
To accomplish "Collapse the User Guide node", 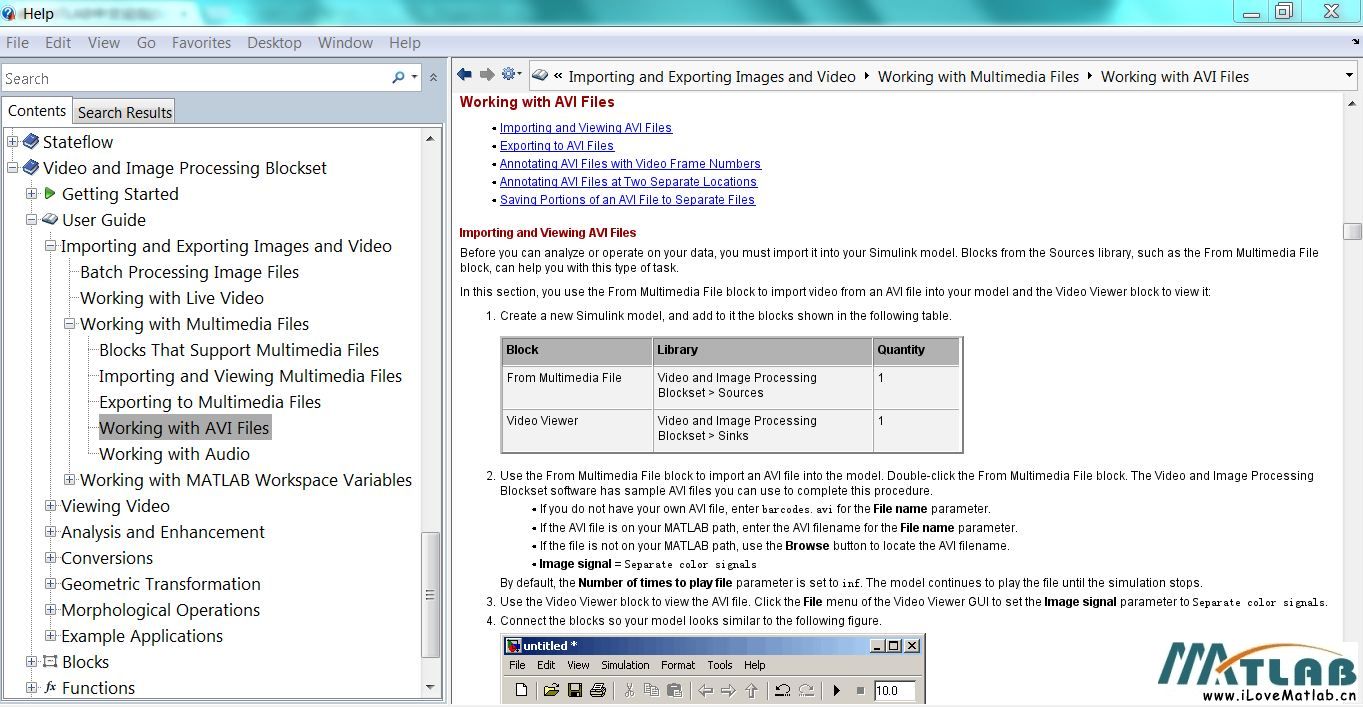I will (x=31, y=220).
